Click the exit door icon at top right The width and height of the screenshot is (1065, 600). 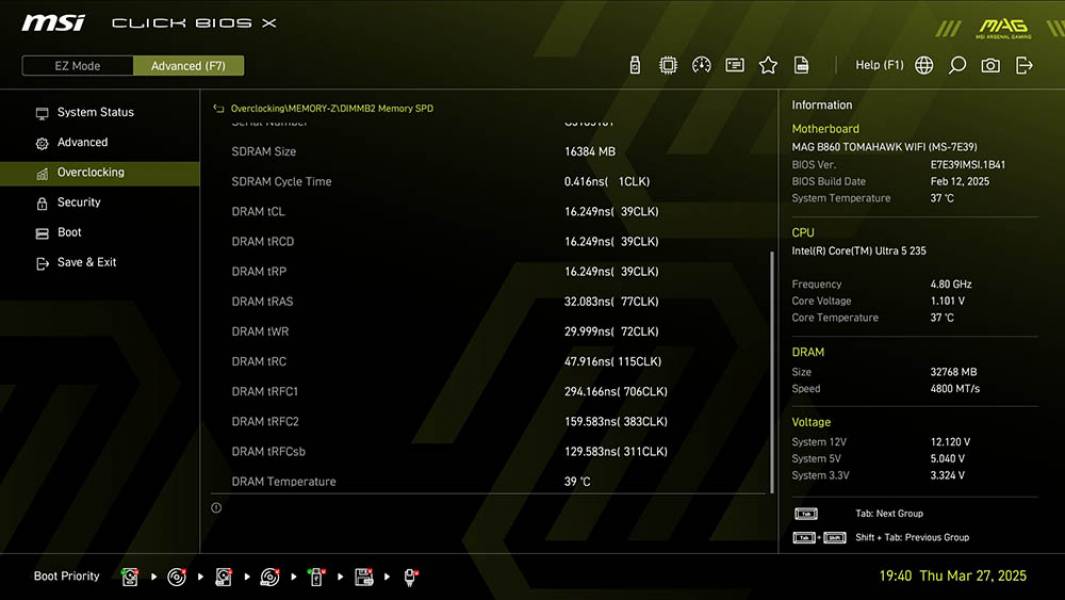coord(1024,65)
